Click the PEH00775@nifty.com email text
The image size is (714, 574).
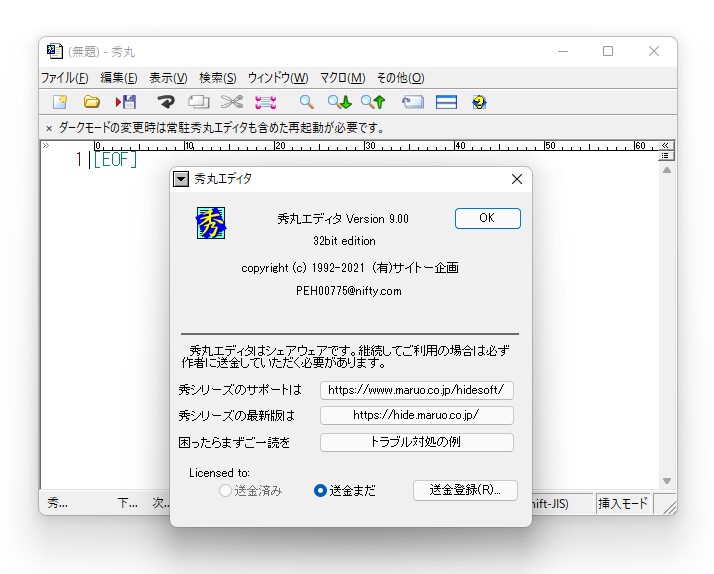(349, 291)
